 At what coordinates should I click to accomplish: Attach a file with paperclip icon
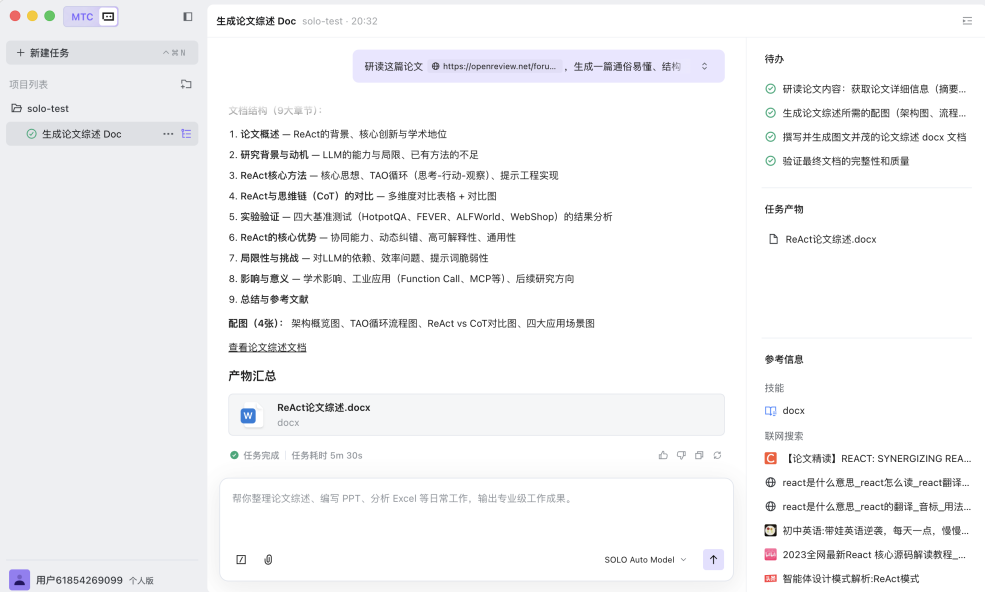268,559
